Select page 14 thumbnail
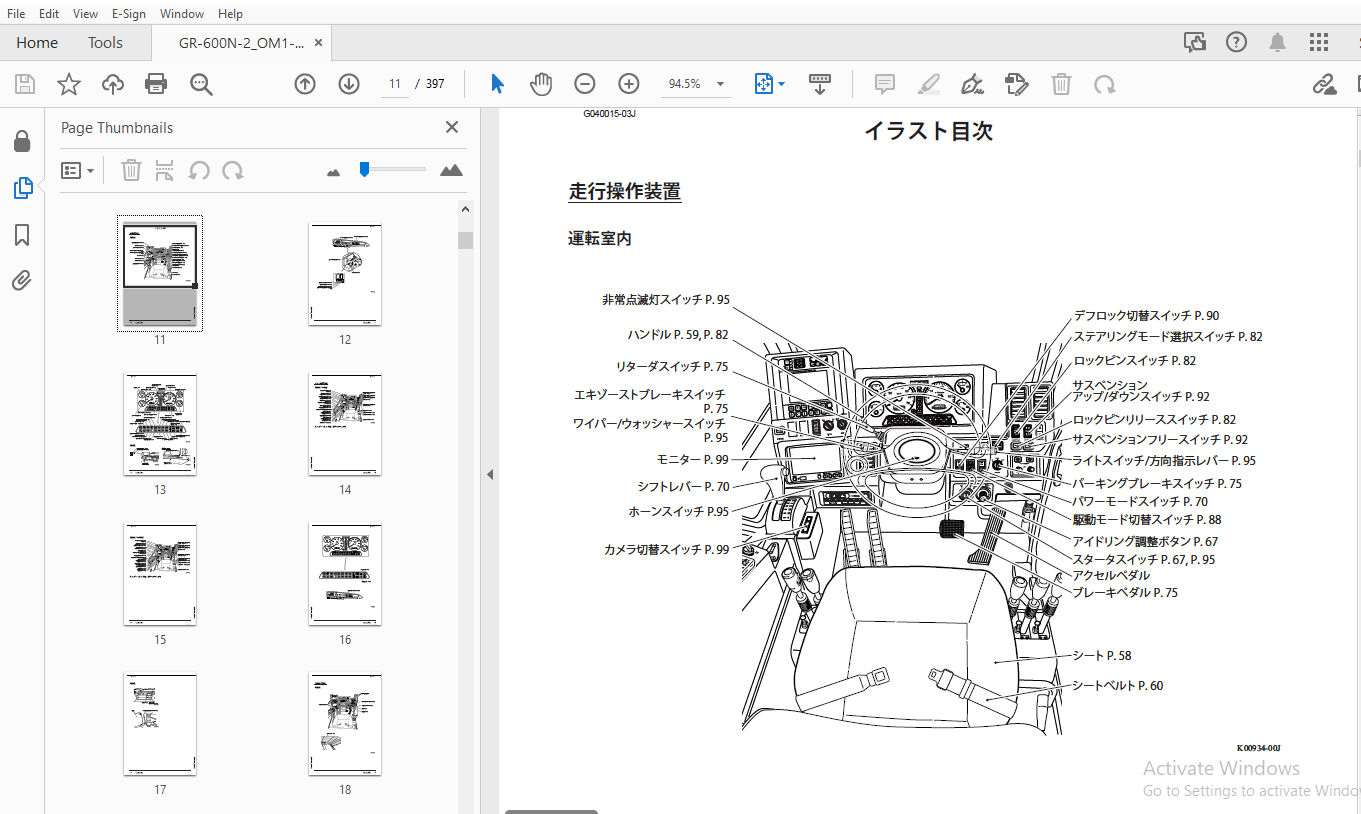1361x814 pixels. 345,424
